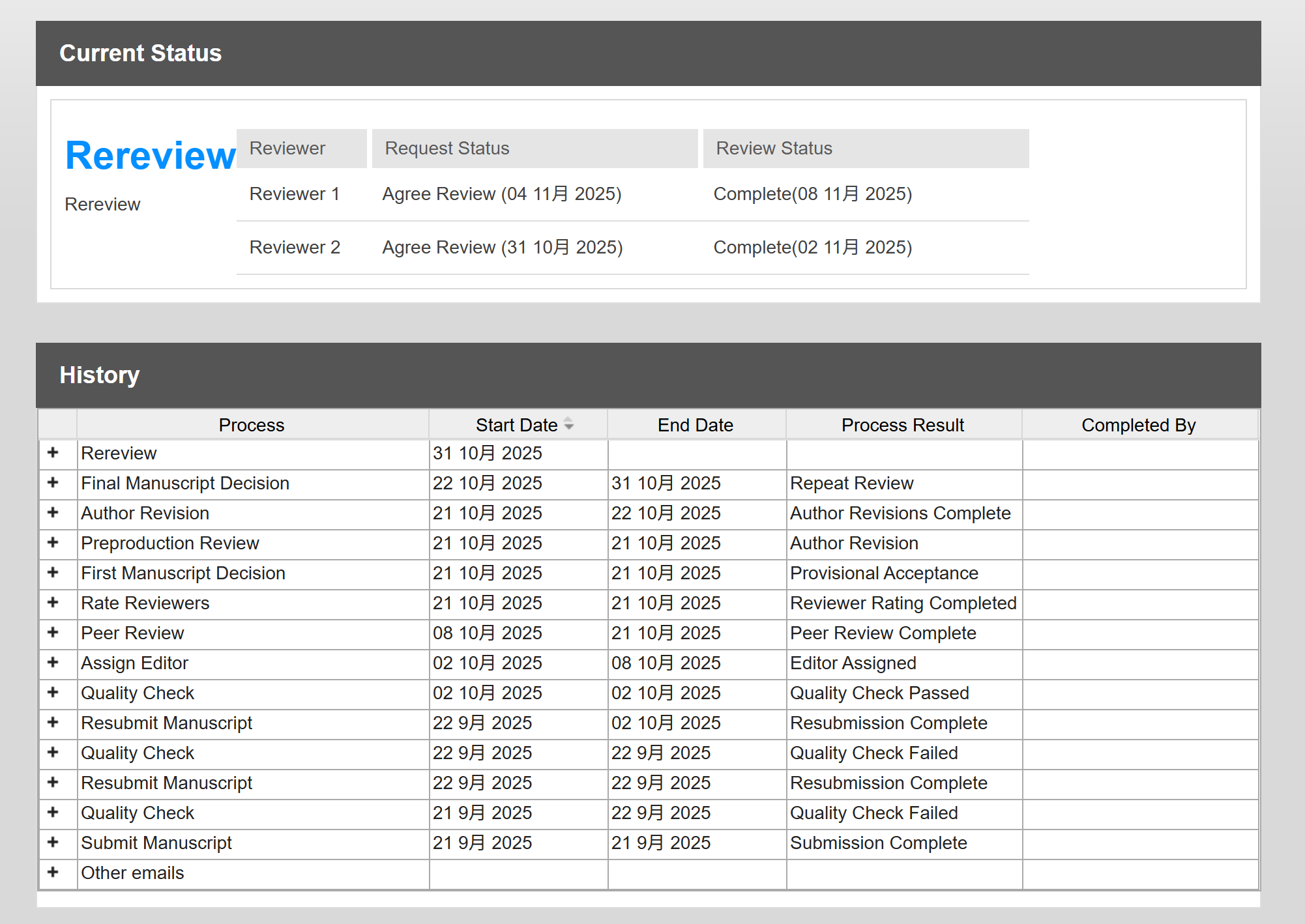Select Reviewer 2 Agree Review entry

coord(502,248)
